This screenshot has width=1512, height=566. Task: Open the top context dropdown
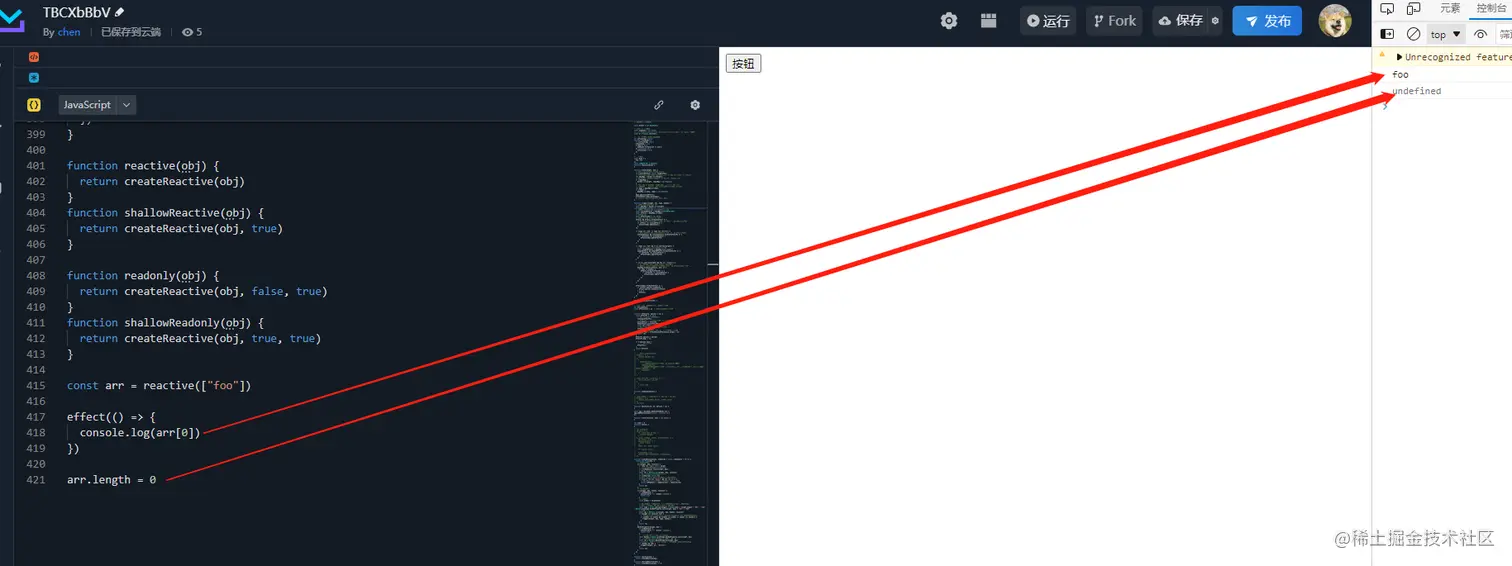click(x=1446, y=34)
